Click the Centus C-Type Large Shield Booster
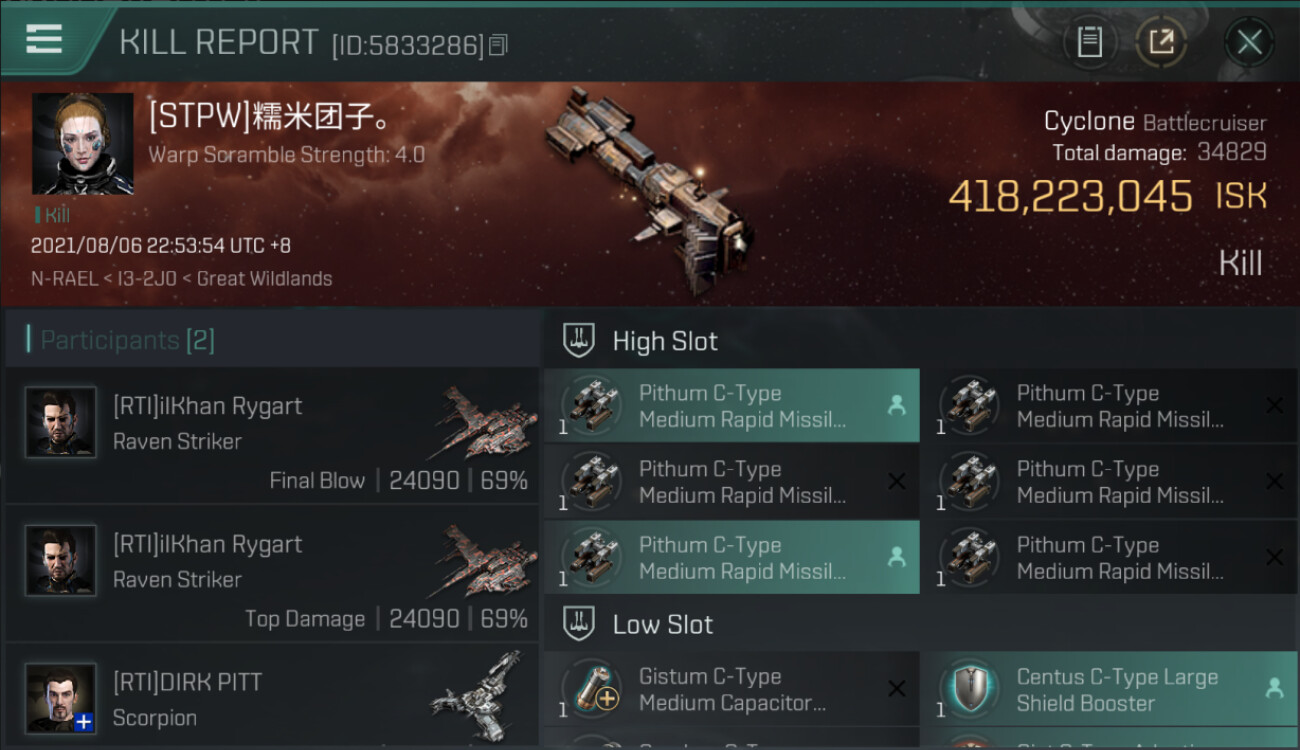The height and width of the screenshot is (750, 1300). (1109, 689)
